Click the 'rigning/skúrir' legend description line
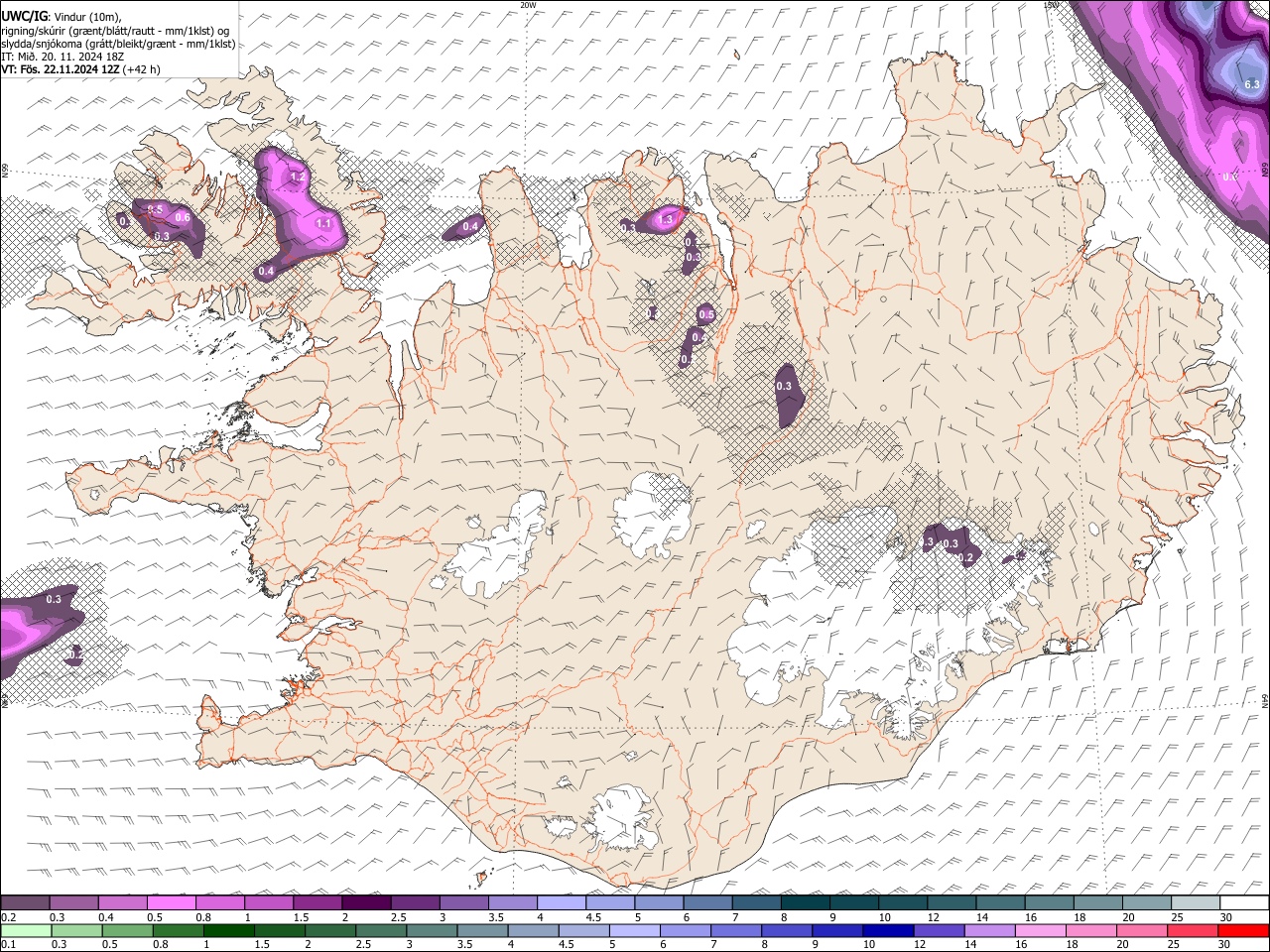The width and height of the screenshot is (1270, 952). pyautogui.click(x=115, y=31)
